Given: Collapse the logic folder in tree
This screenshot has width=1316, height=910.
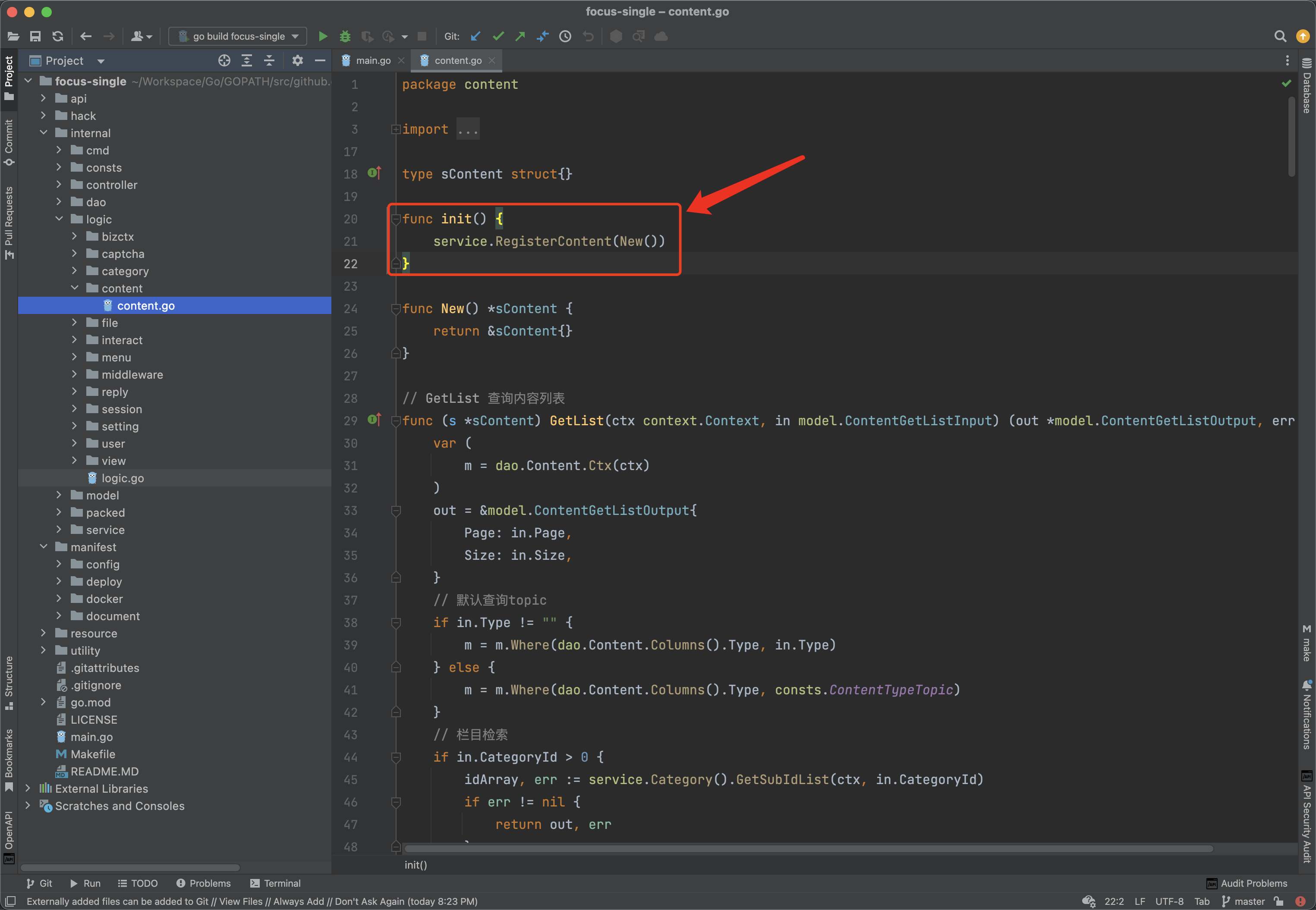Looking at the screenshot, I should click(59, 219).
